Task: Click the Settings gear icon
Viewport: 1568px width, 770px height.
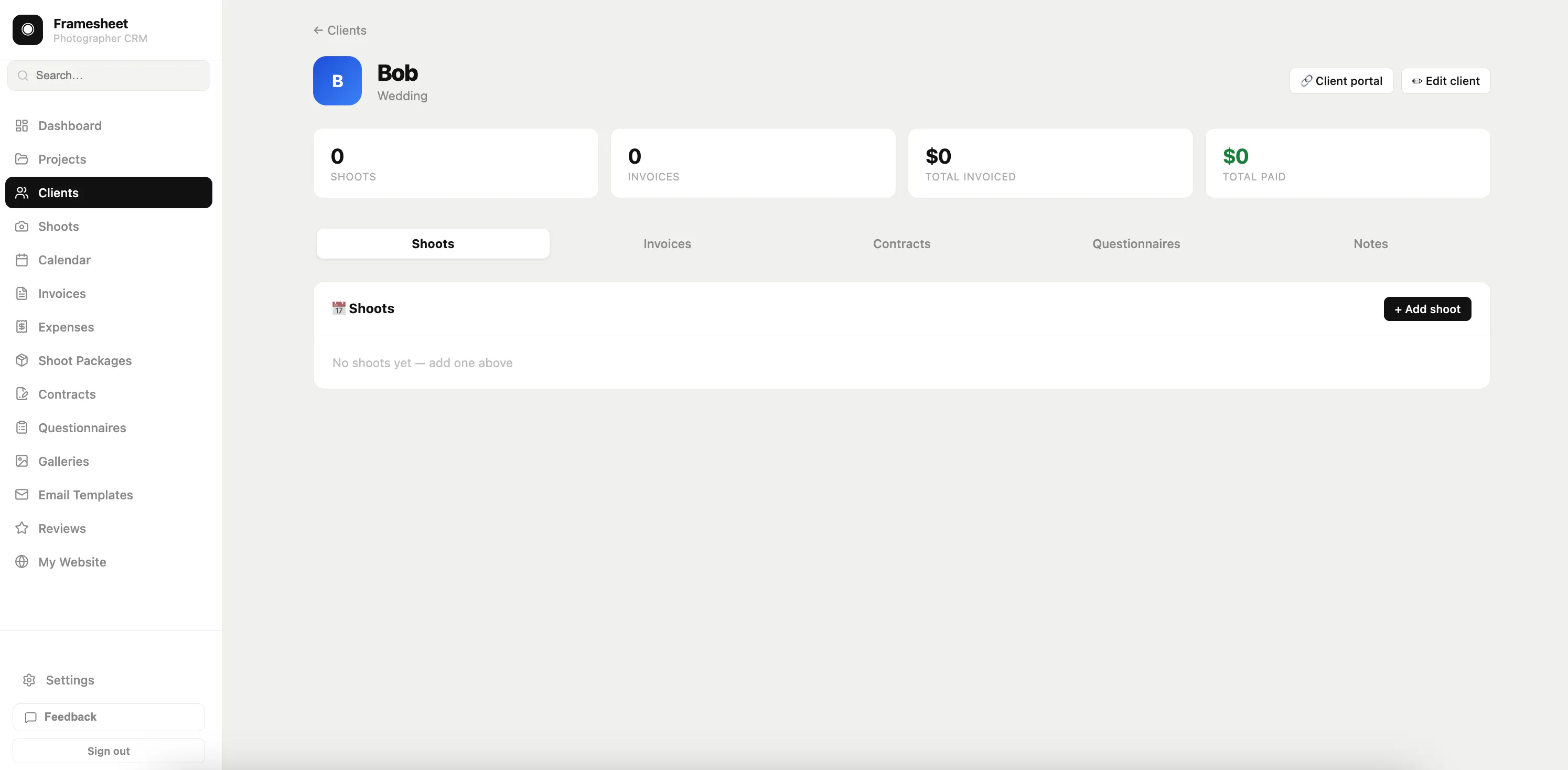Action: pos(29,680)
